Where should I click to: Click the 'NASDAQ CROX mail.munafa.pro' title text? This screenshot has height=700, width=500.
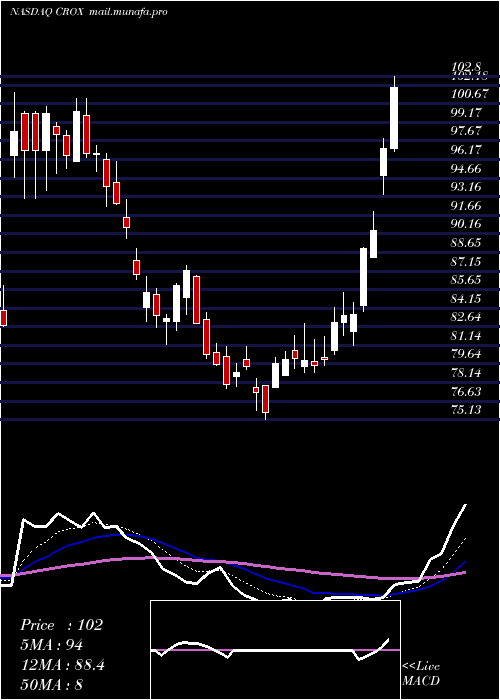point(88,12)
